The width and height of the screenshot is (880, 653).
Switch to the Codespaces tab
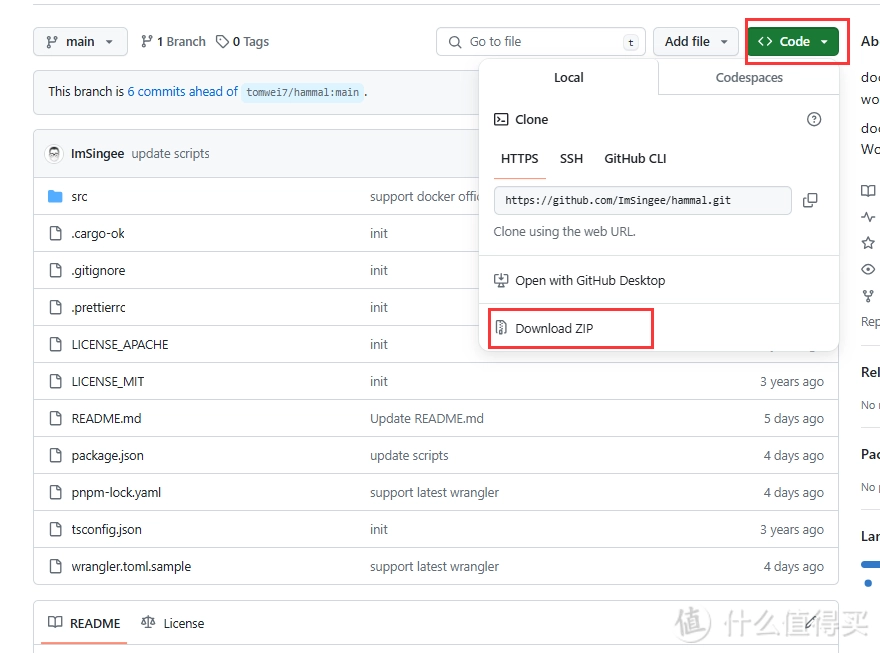[749, 78]
